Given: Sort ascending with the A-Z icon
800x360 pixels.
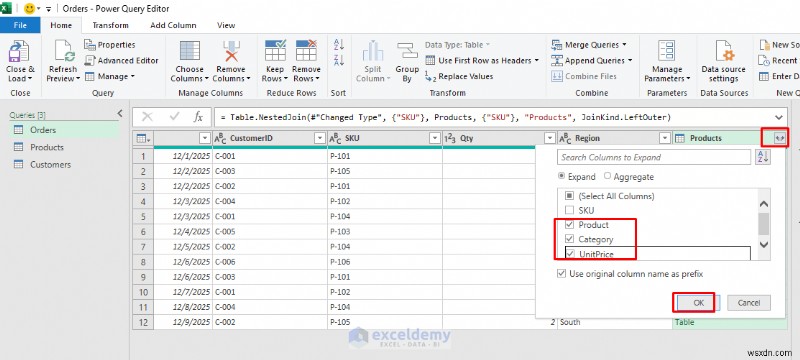Looking at the screenshot, I should pos(338,44).
